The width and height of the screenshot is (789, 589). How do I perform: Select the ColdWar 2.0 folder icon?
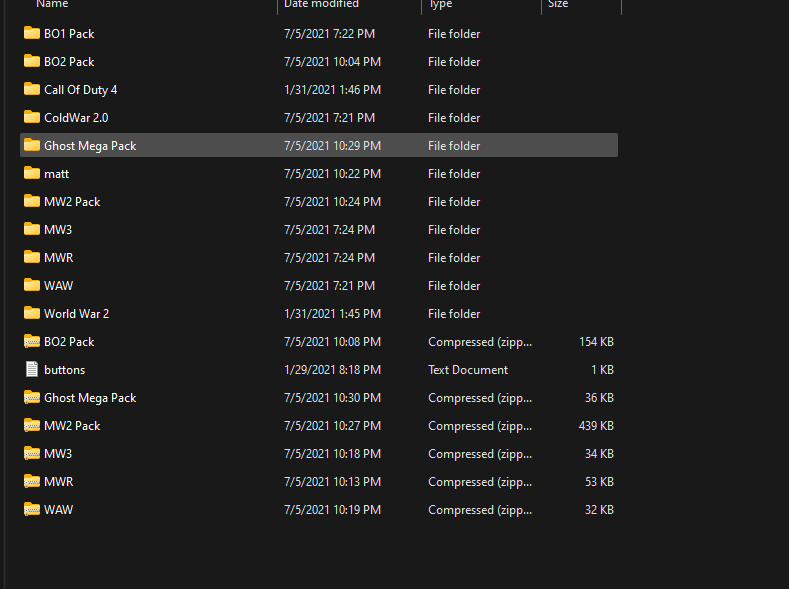32,117
